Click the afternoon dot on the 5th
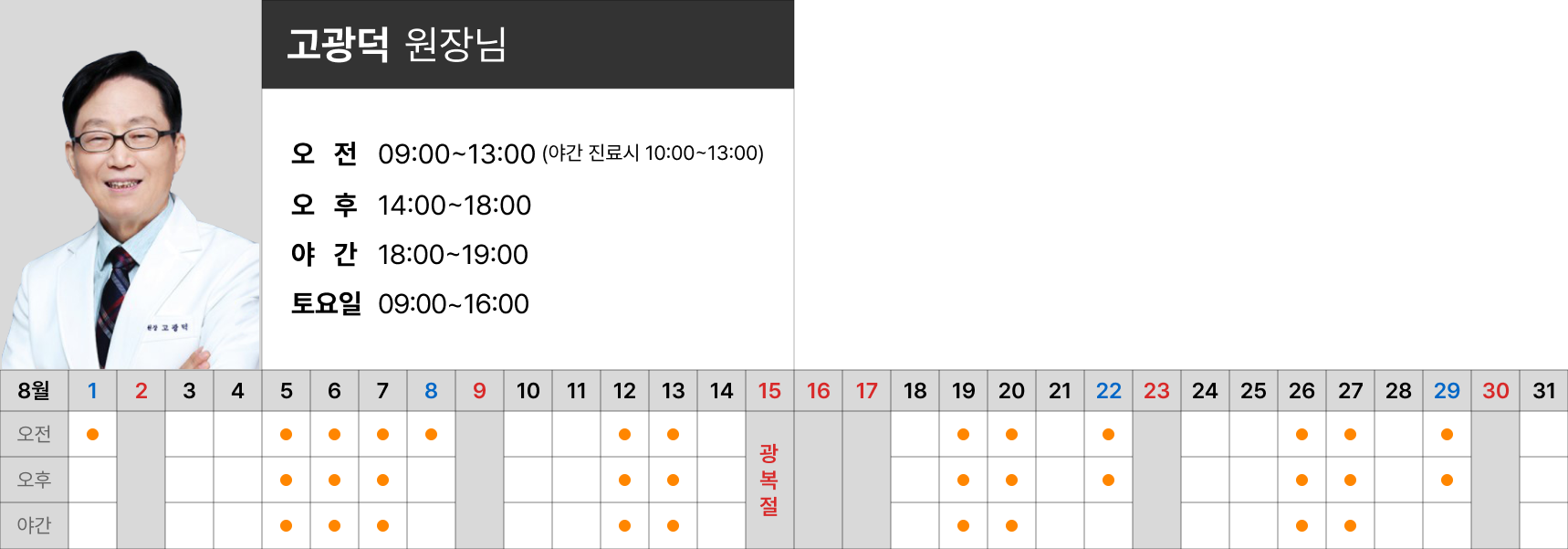 286,480
